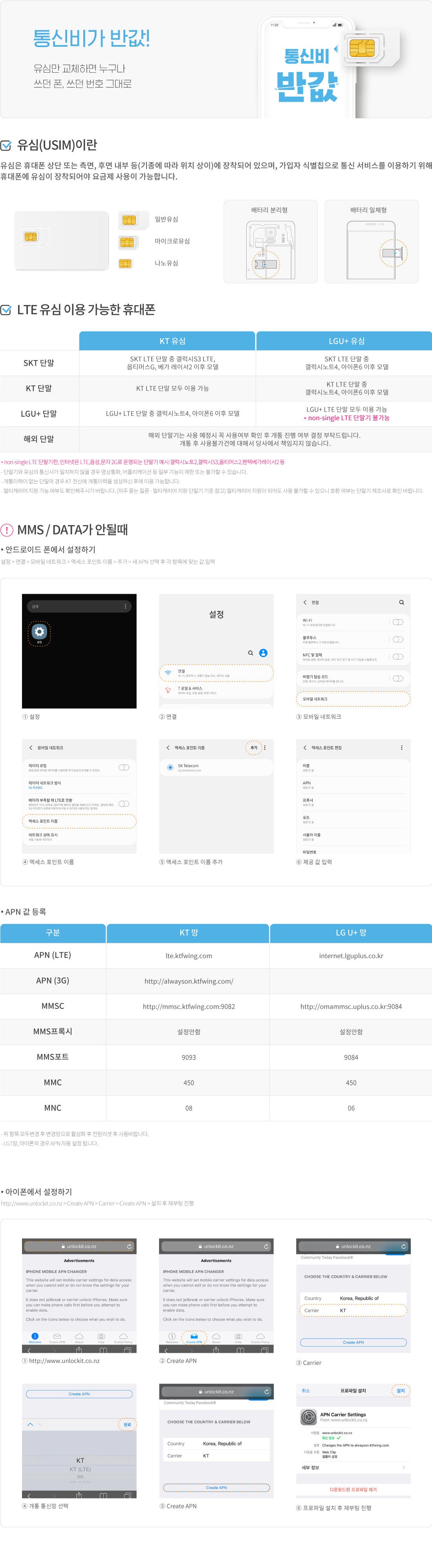
Task: Click the APN field in 액세스 포인트 편집
Action: point(353,785)
